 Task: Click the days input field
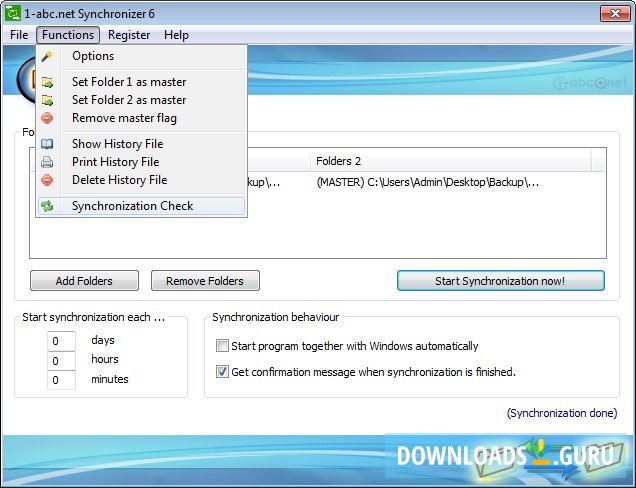pyautogui.click(x=61, y=341)
